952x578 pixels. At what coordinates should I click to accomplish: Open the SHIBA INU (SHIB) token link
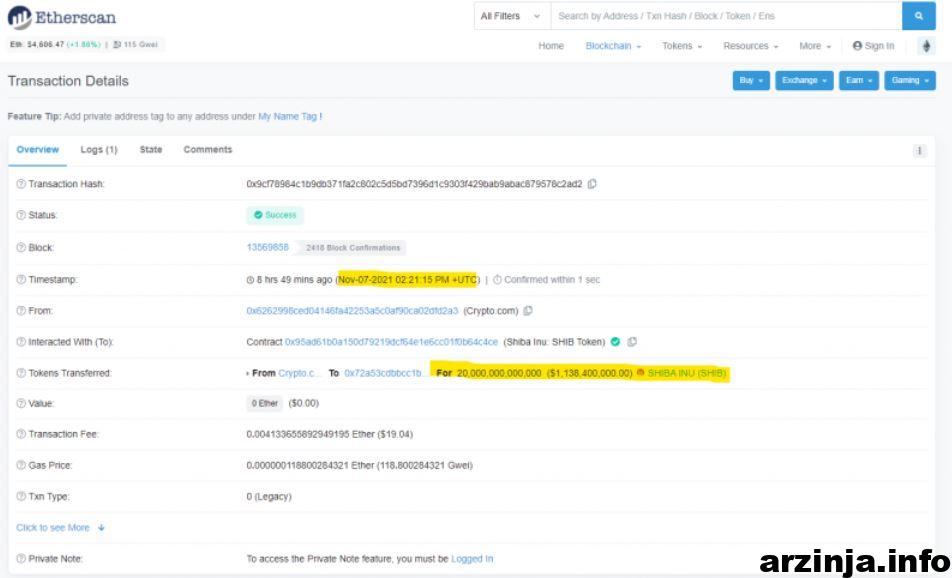pos(687,373)
